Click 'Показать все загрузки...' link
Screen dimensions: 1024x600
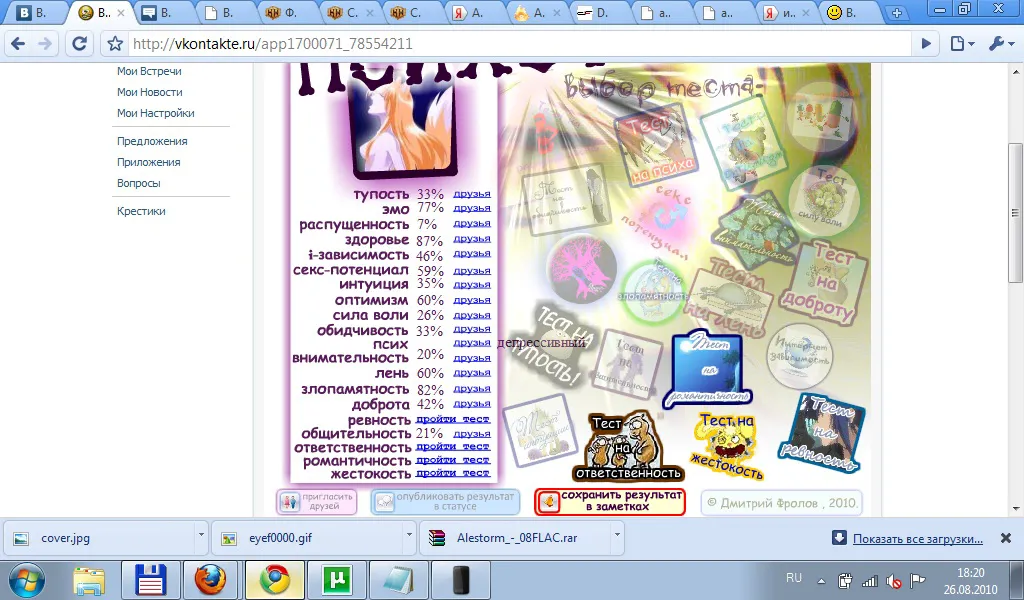tap(918, 539)
